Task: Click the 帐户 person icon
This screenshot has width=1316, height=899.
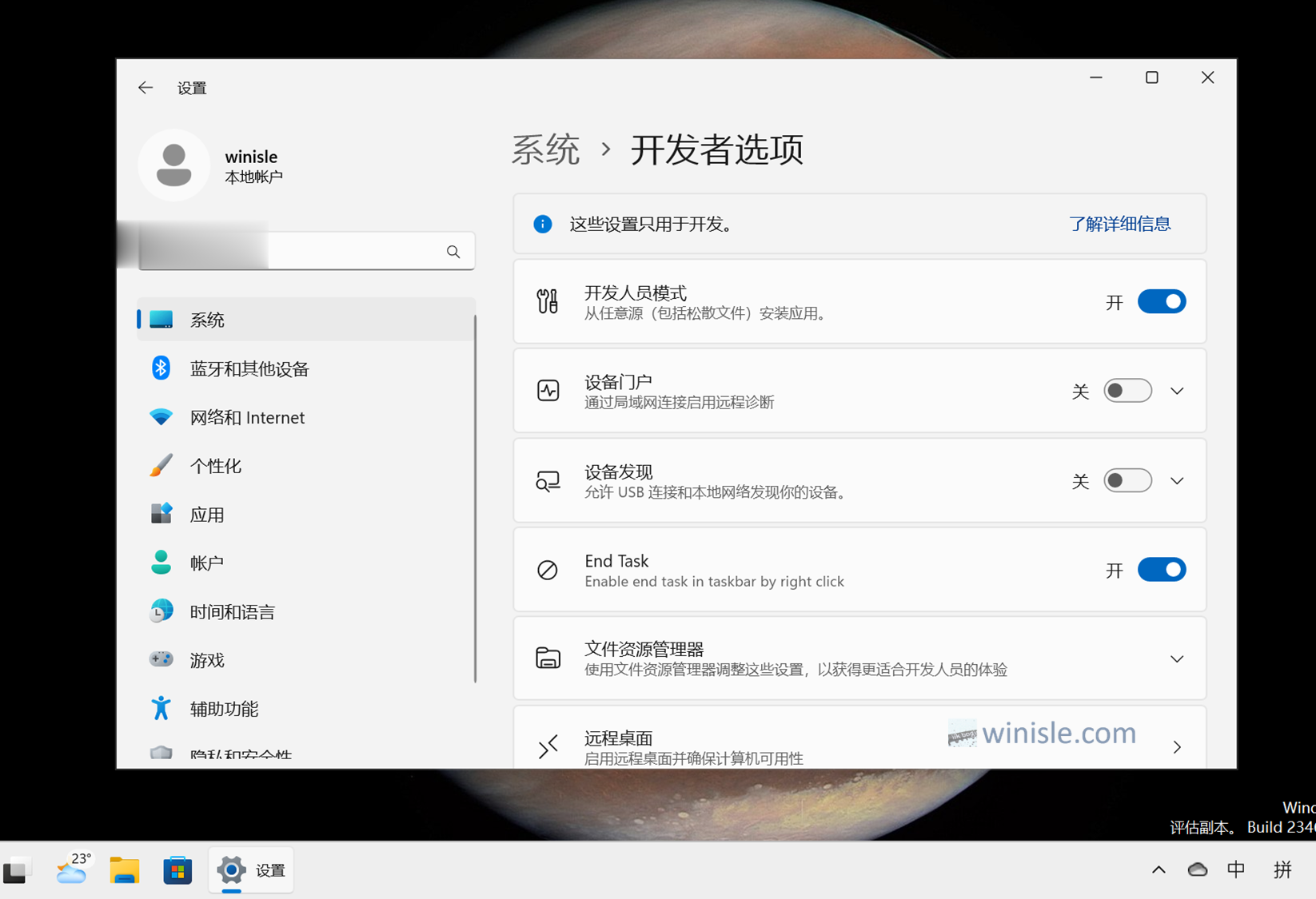Action: 161,563
